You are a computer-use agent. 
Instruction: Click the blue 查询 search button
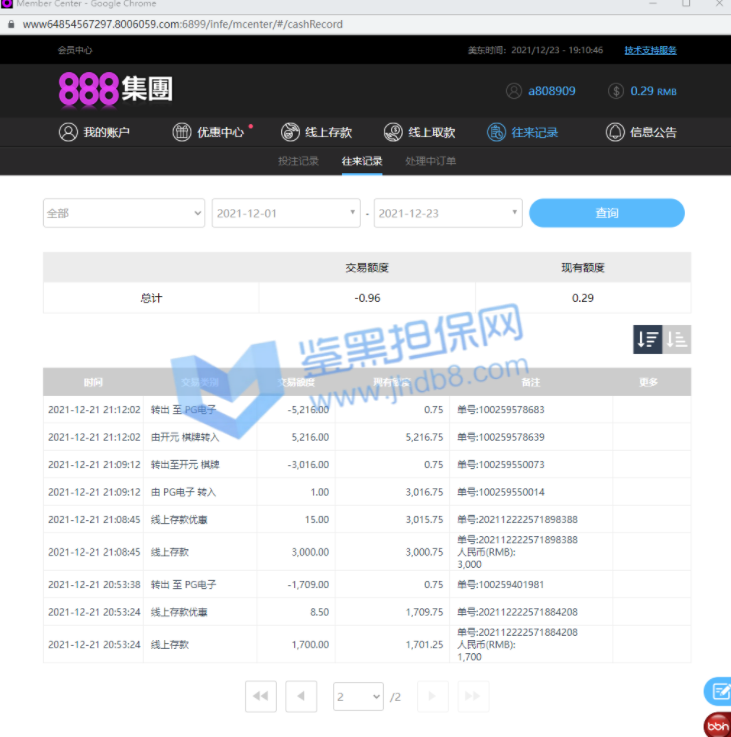pyautogui.click(x=606, y=213)
